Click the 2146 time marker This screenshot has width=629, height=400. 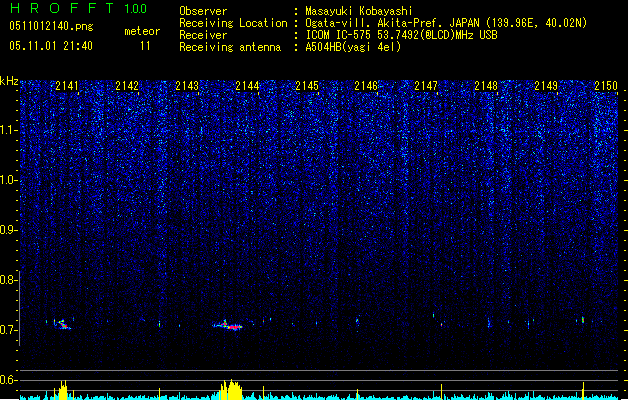(366, 86)
